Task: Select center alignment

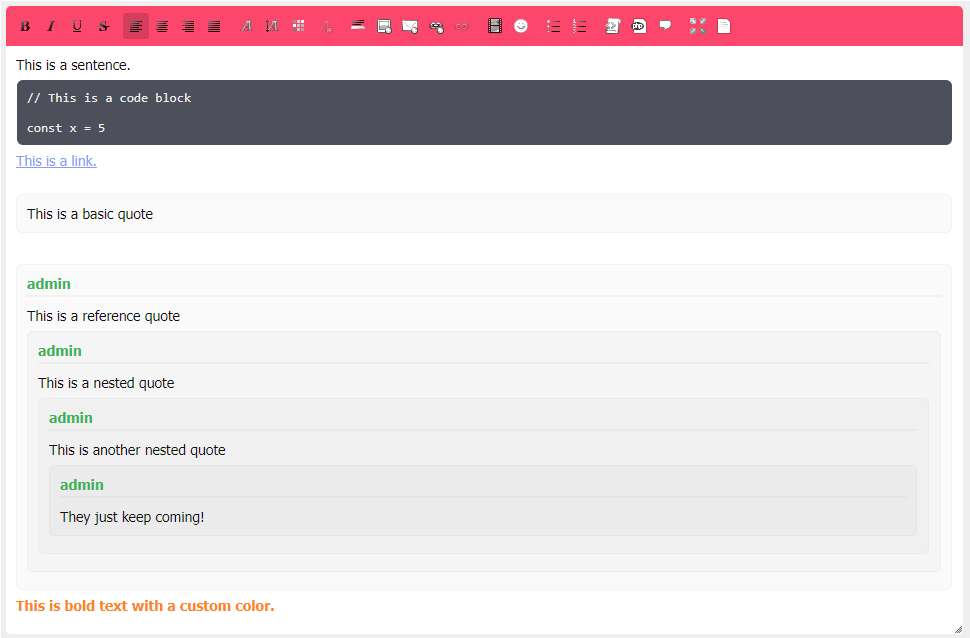Action: [162, 26]
